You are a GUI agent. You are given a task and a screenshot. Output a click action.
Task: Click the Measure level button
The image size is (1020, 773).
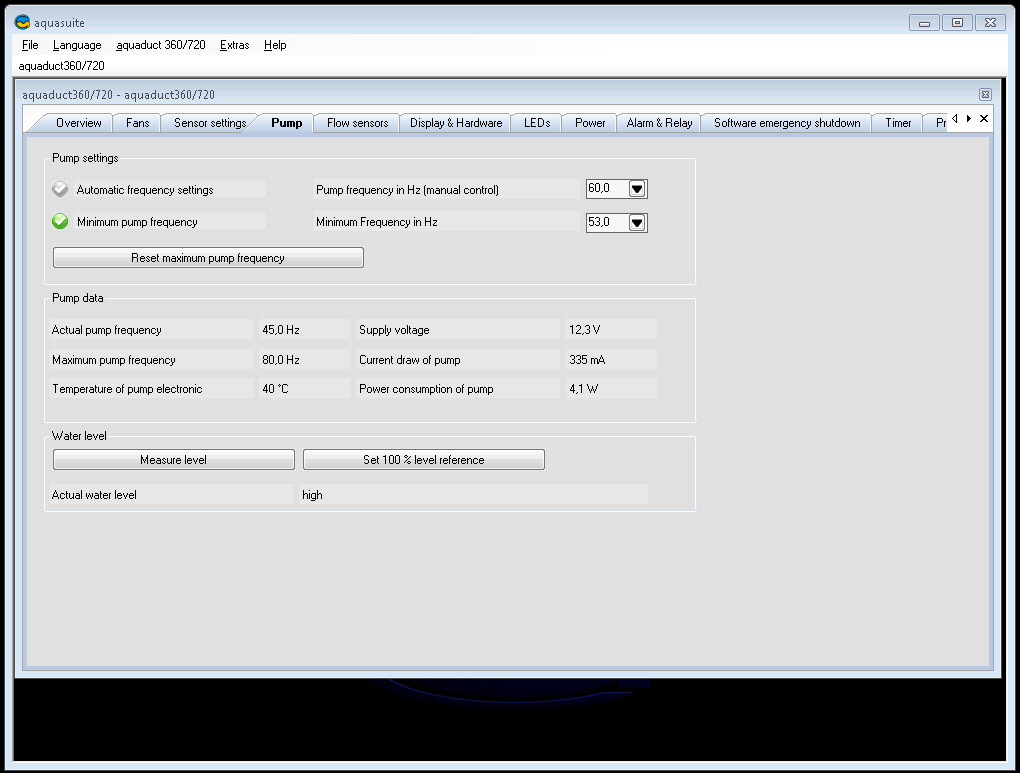pos(174,460)
